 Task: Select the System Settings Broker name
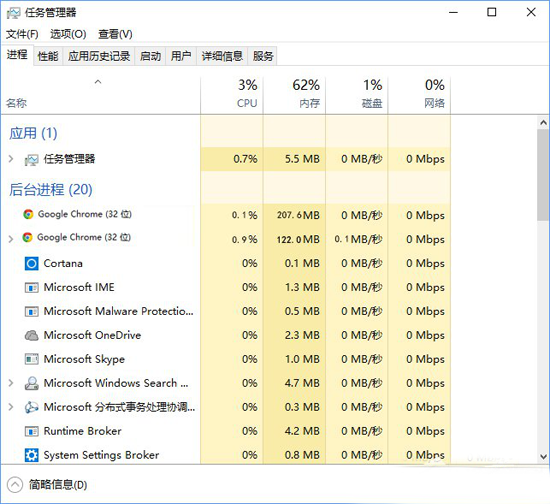pos(101,455)
